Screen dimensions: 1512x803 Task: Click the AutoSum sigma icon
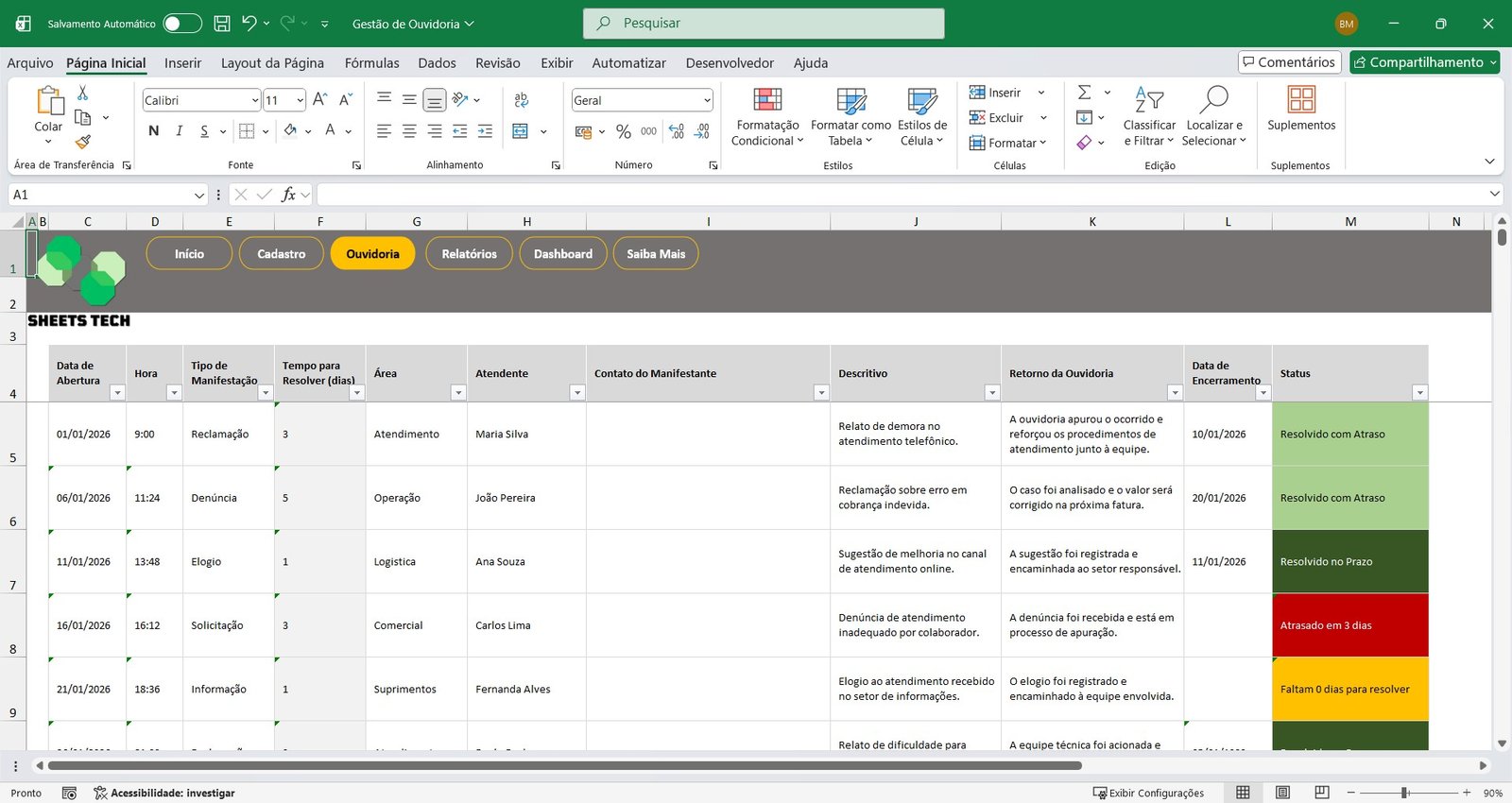coord(1085,93)
